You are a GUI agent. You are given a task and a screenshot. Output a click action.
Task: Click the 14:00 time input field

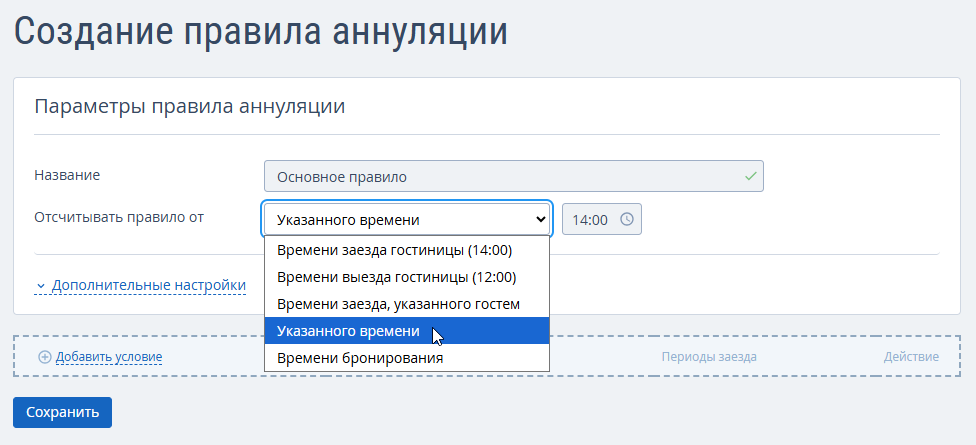point(592,219)
